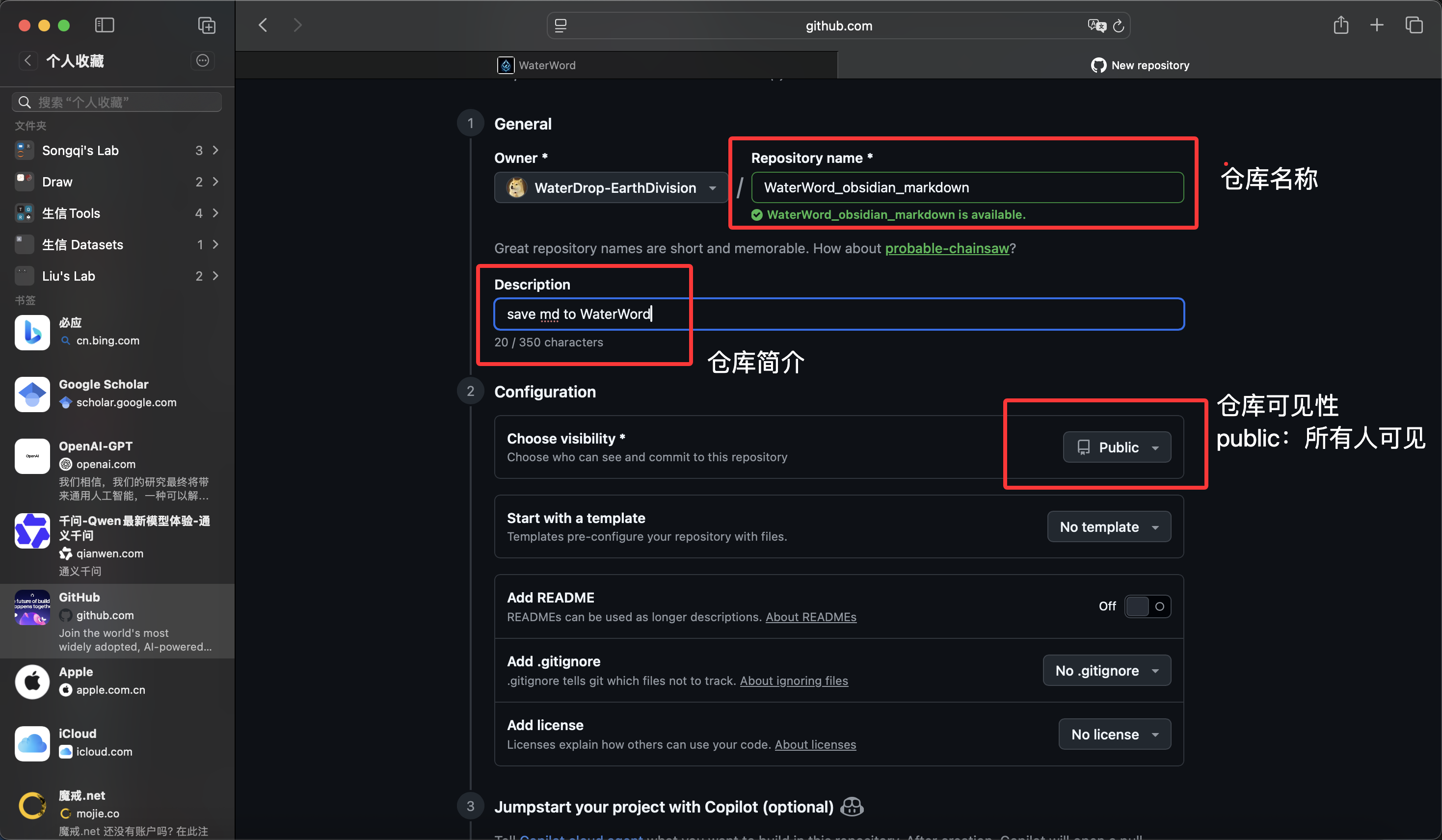Open the No template dropdown
This screenshot has width=1442, height=840.
click(x=1108, y=526)
